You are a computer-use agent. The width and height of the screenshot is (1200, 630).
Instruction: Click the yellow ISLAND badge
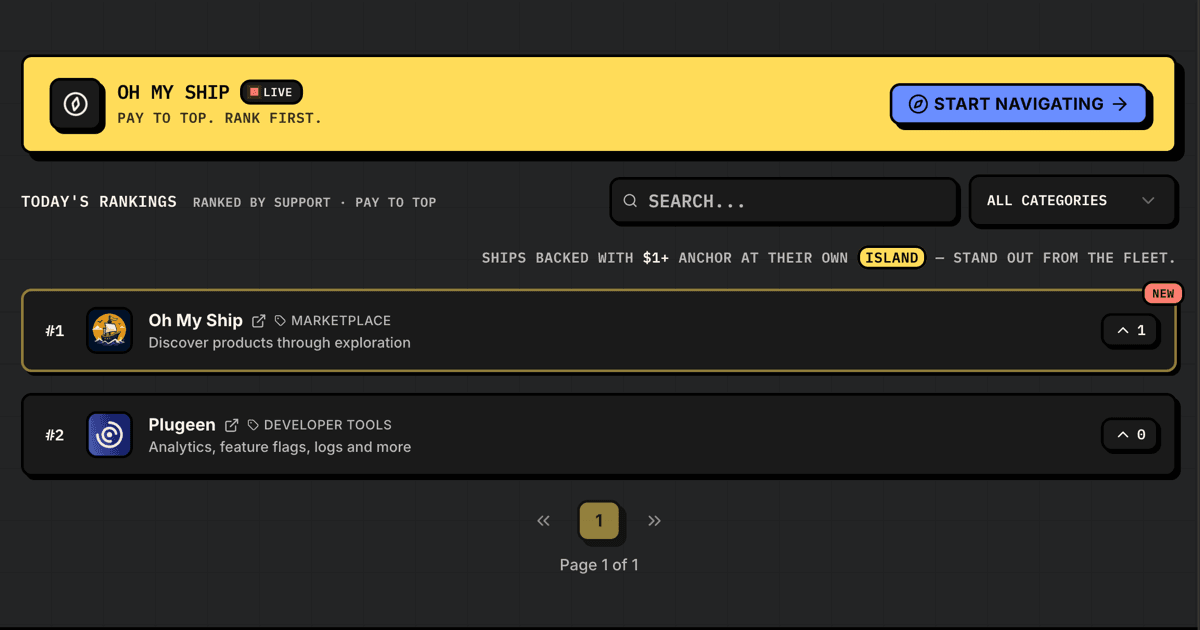coord(892,258)
